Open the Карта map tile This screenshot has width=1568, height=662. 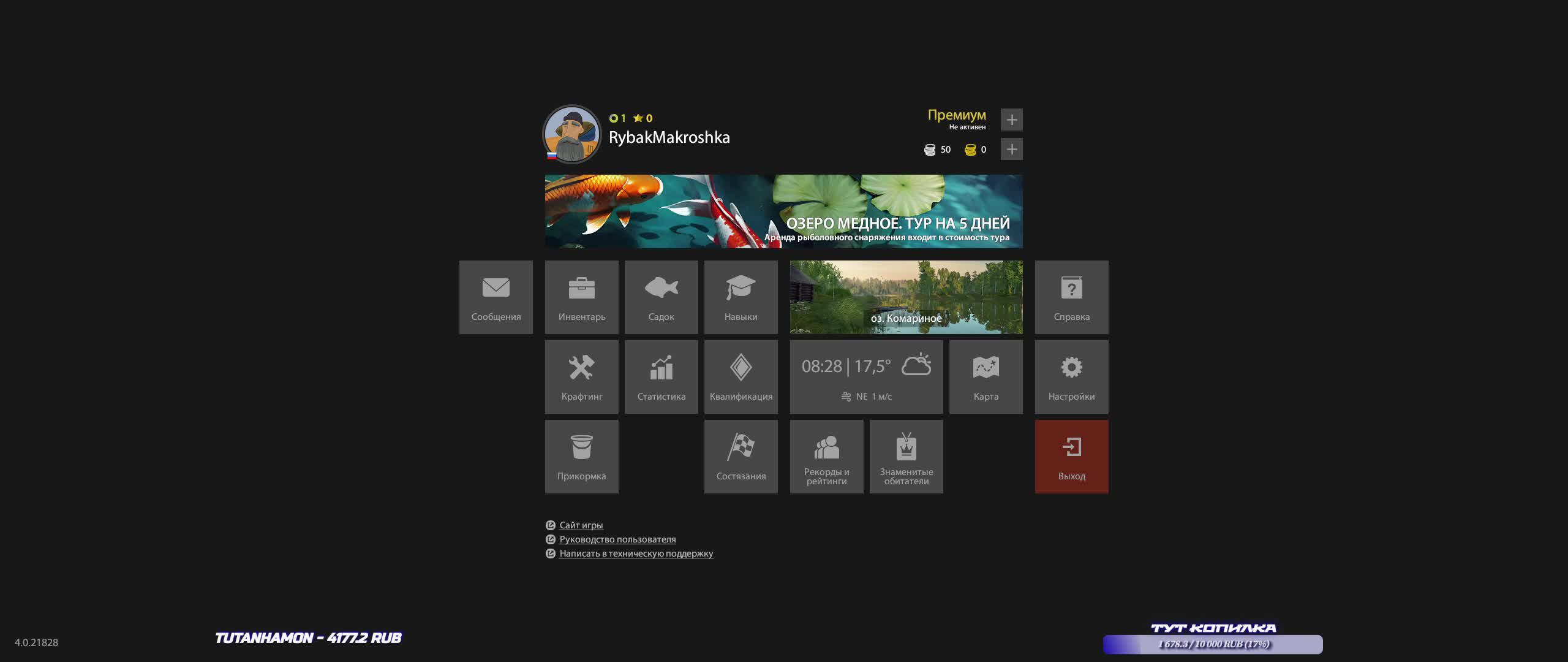coord(986,377)
